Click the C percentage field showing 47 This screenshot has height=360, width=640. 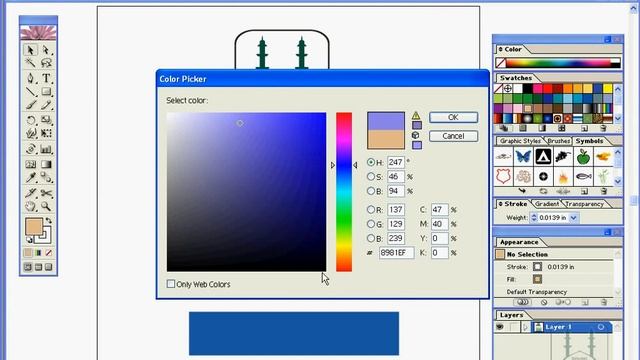point(439,209)
